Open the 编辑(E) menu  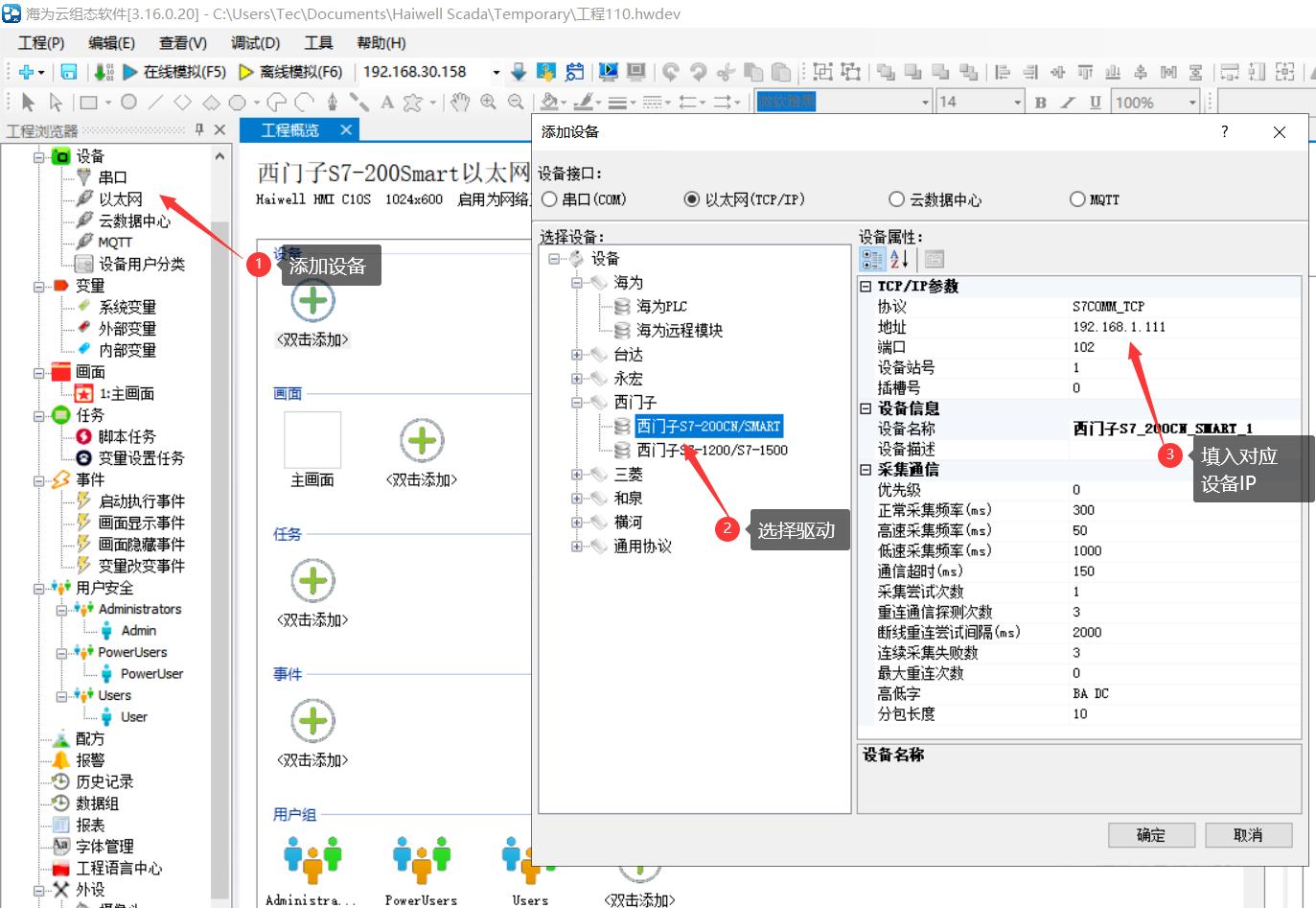tap(111, 43)
